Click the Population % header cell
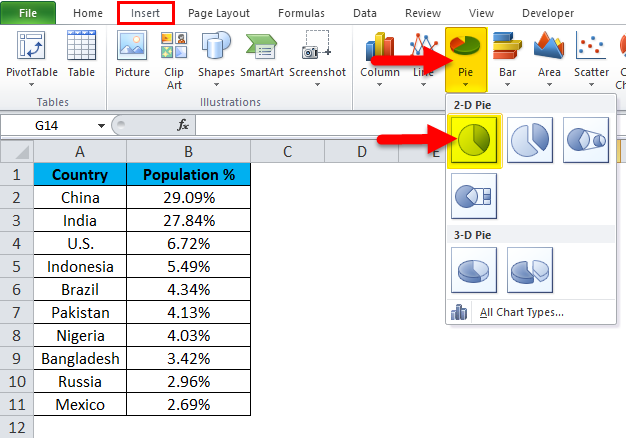The image size is (626, 438). click(x=188, y=174)
